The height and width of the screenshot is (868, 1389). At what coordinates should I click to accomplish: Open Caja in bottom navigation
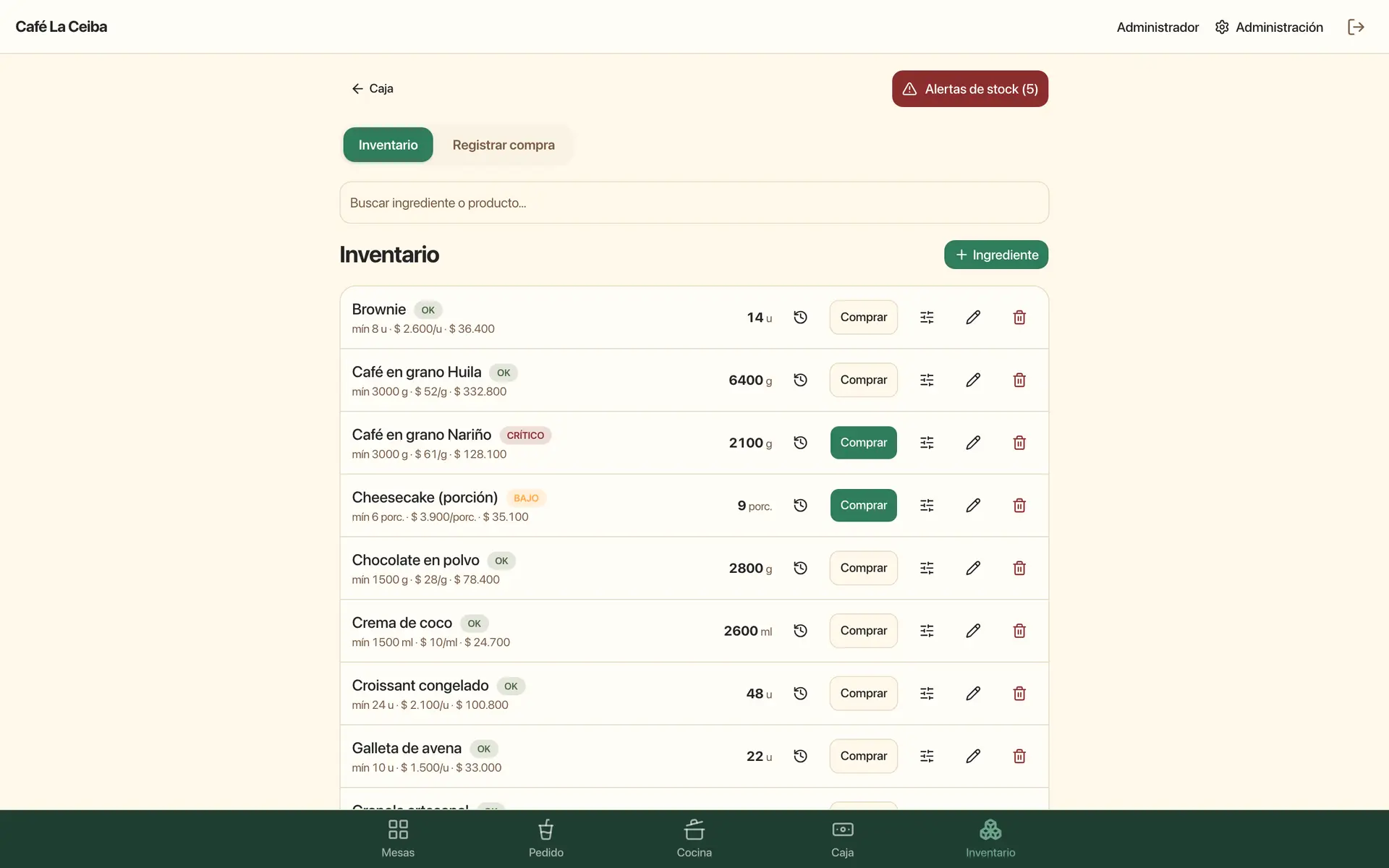[x=843, y=839]
